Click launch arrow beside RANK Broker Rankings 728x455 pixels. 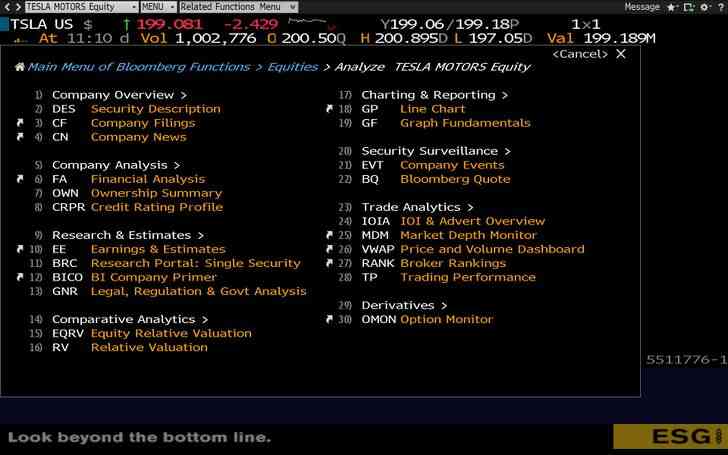[x=329, y=263]
